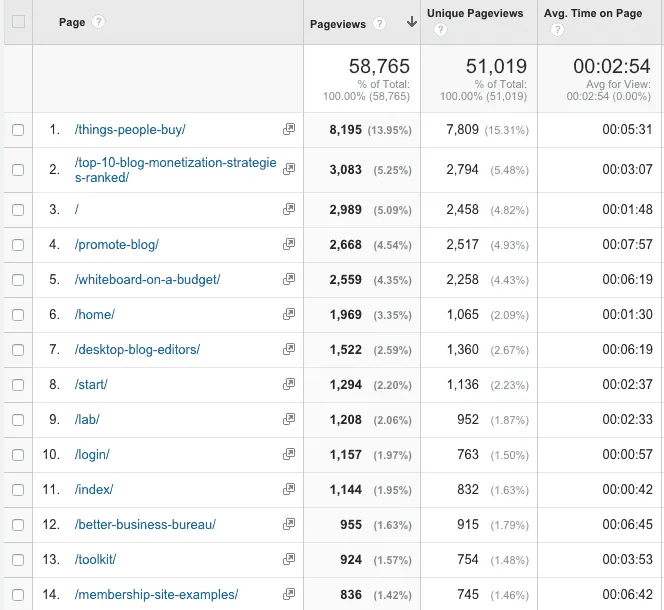Viewport: 664px width, 610px height.
Task: Open /start/ external link icon
Action: (x=289, y=384)
